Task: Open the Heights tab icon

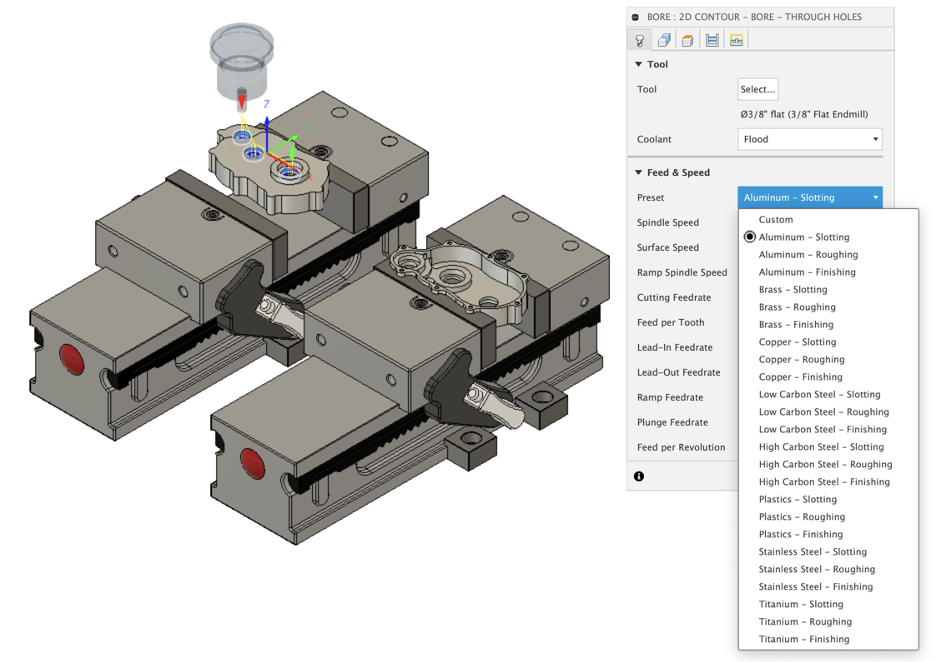Action: [x=687, y=41]
